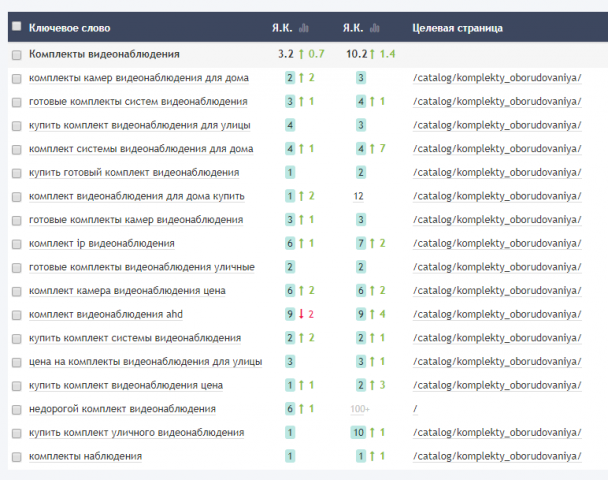Open keyword 'цена на комплекты видеонаблюдения для улицы'
Image resolution: width=608 pixels, height=480 pixels.
146,362
